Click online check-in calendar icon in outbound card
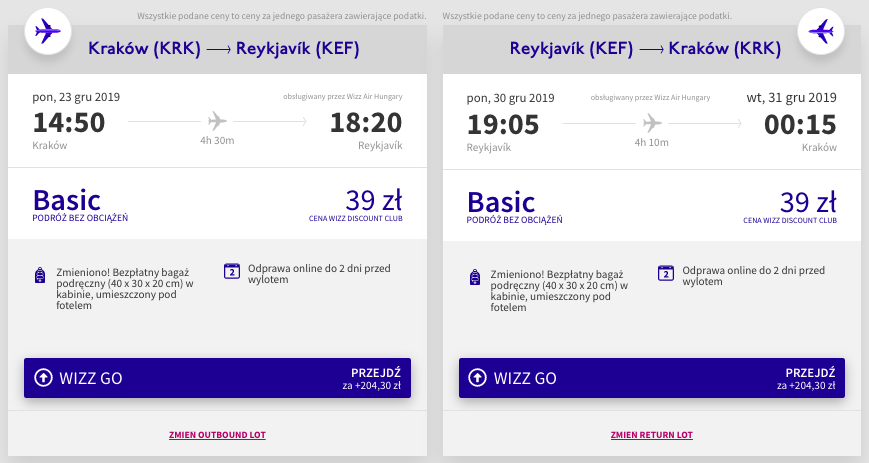The width and height of the screenshot is (869, 463). coord(232,271)
